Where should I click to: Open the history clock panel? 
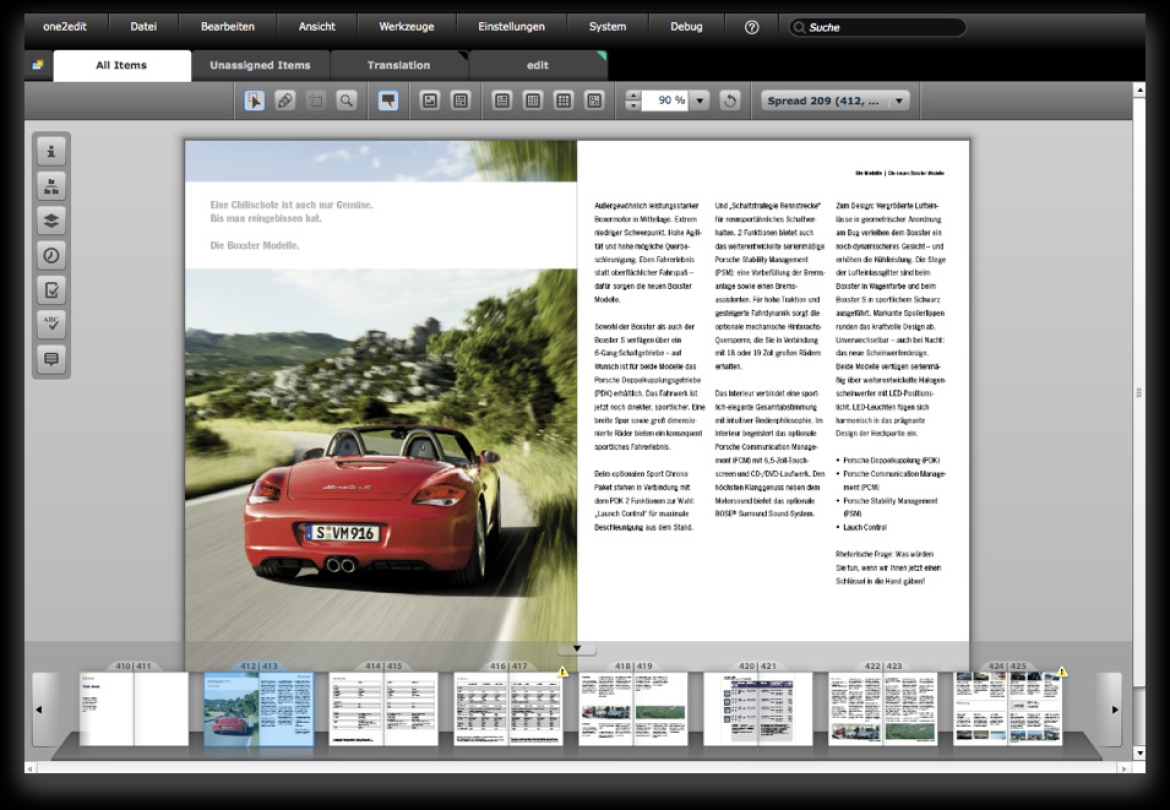click(51, 255)
